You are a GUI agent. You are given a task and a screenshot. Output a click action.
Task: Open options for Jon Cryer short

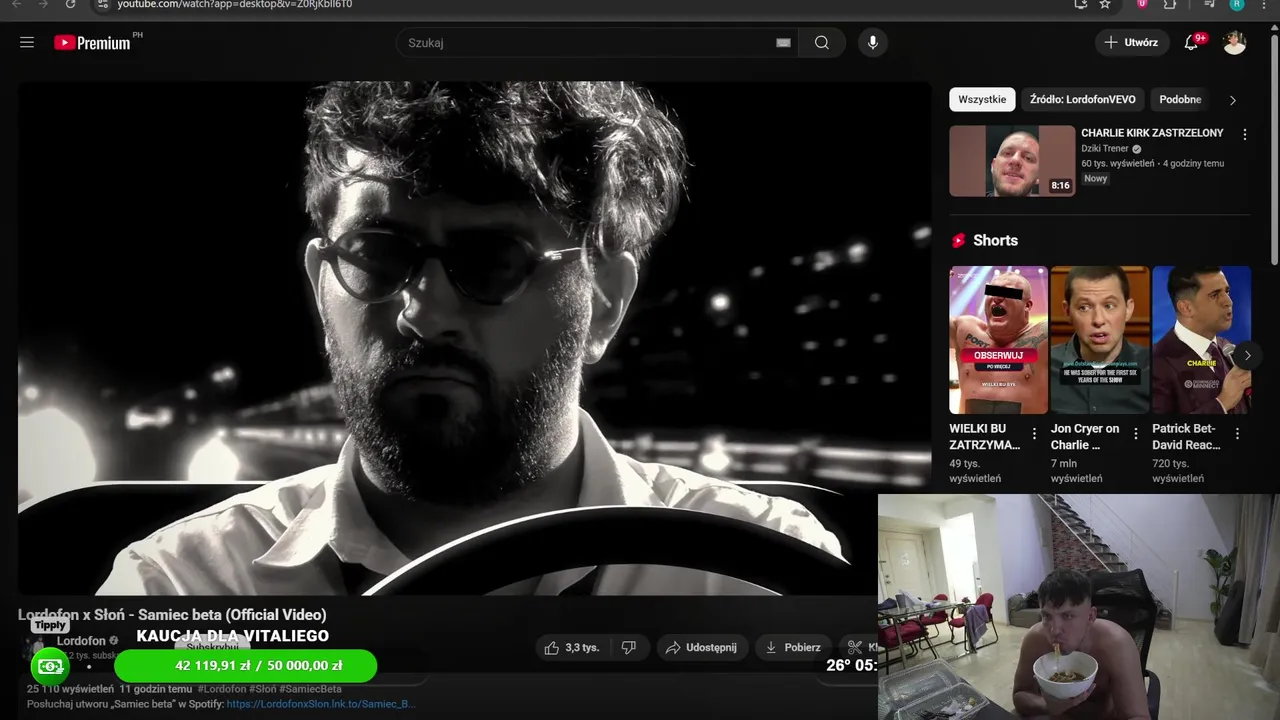tap(1136, 434)
